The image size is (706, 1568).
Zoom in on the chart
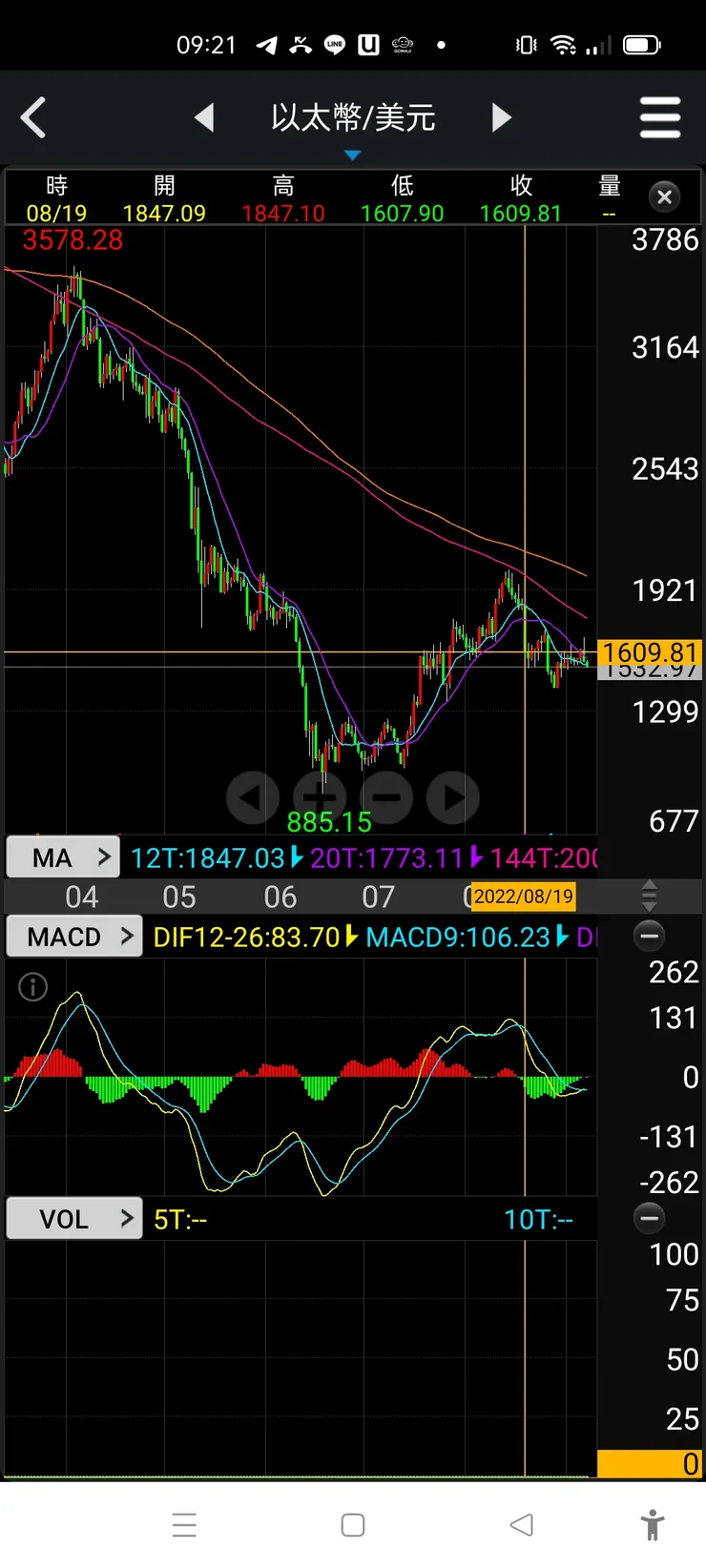pos(320,797)
